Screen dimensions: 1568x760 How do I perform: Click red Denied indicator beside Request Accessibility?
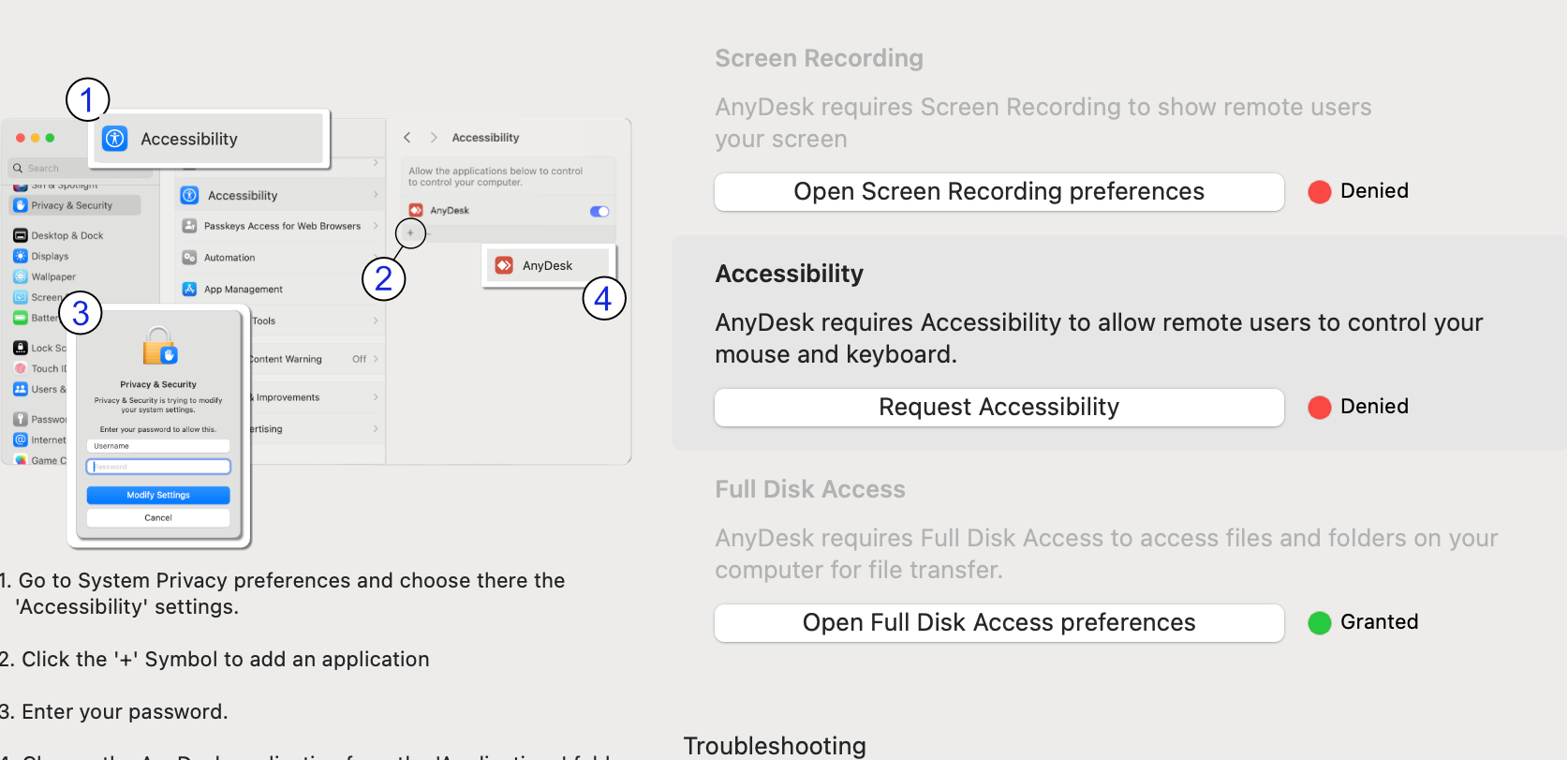click(1320, 408)
